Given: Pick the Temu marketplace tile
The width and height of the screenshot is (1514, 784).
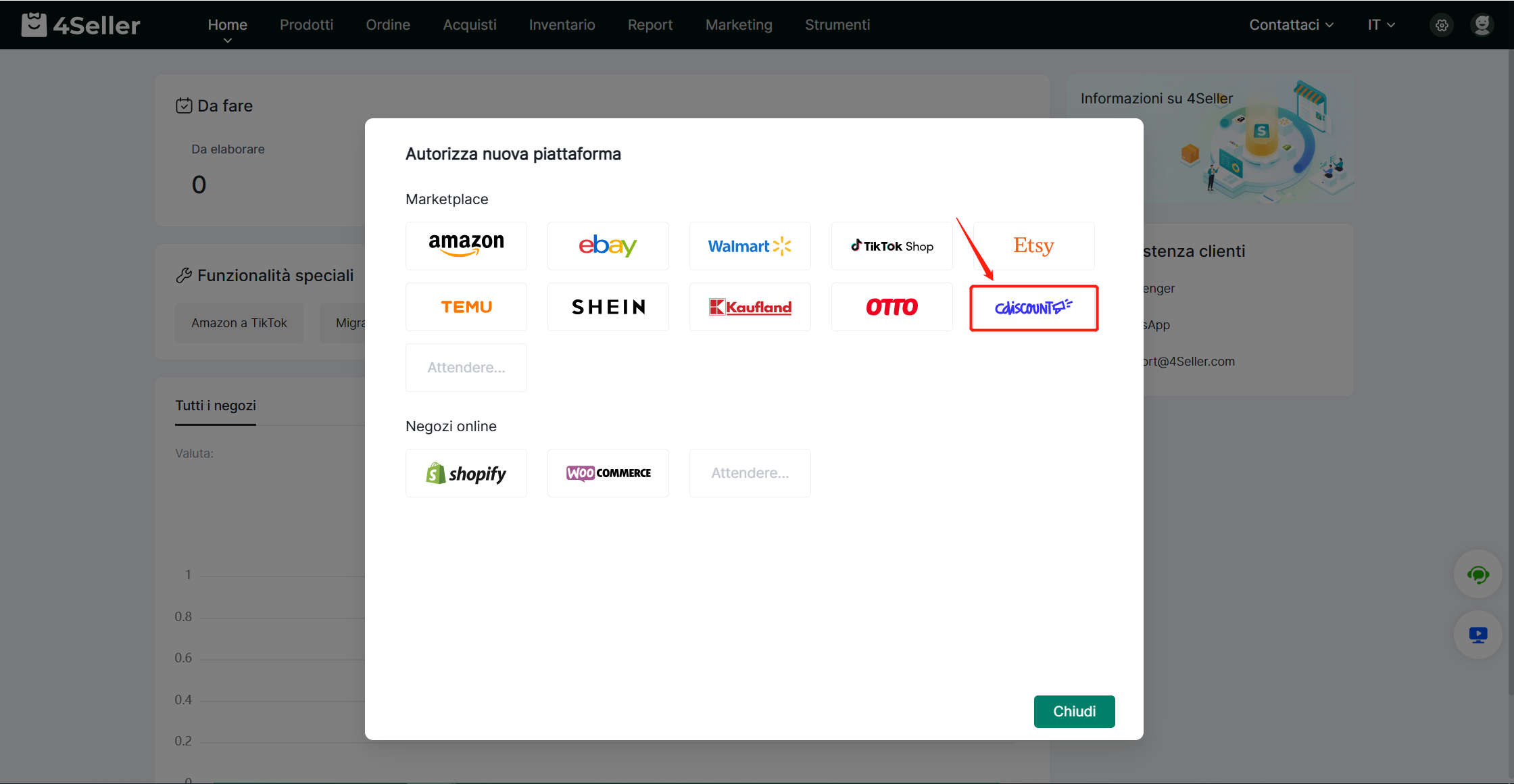Looking at the screenshot, I should 466,307.
